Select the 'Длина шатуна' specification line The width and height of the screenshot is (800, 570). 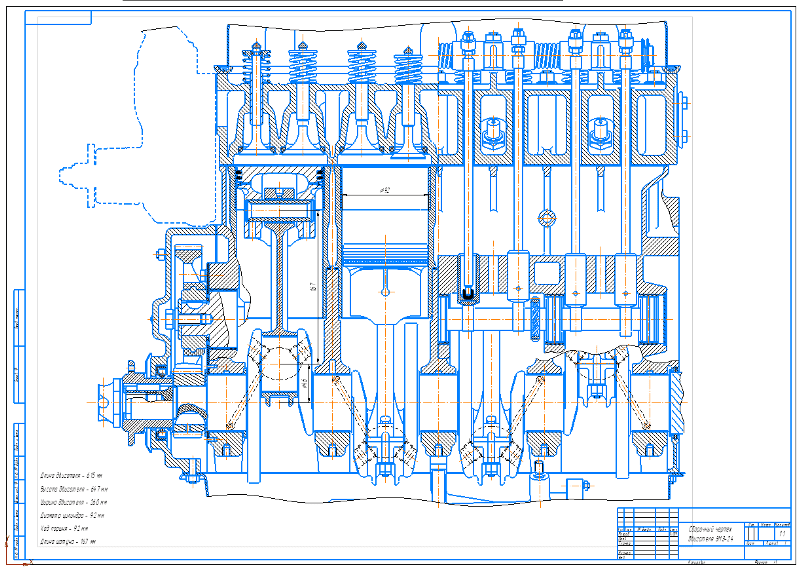point(68,541)
